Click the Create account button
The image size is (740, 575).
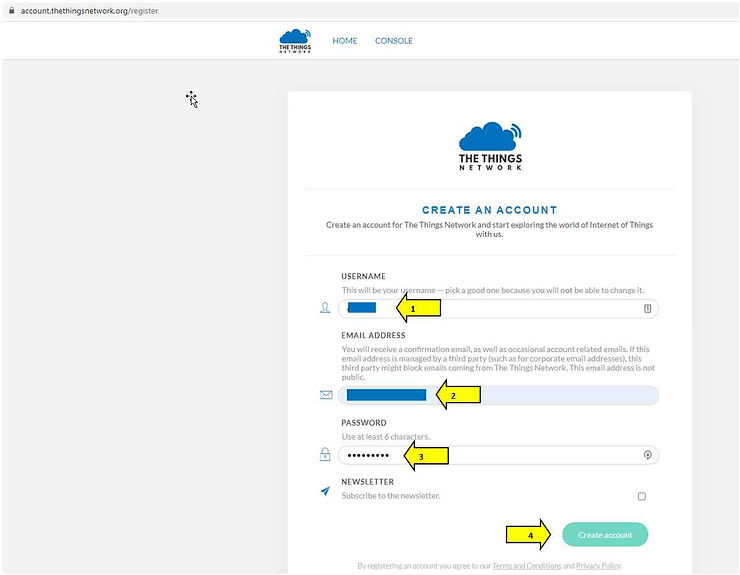[x=605, y=534]
